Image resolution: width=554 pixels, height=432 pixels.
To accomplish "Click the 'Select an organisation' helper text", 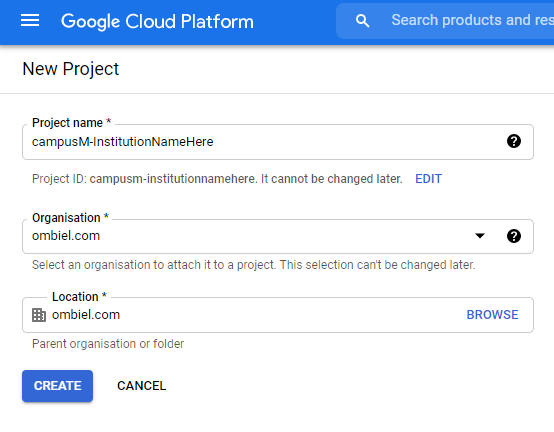I will click(x=254, y=265).
